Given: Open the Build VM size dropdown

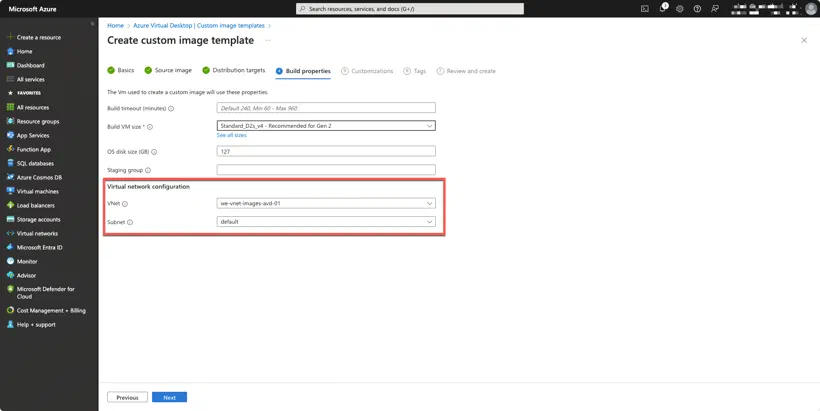Looking at the screenshot, I should click(x=326, y=126).
